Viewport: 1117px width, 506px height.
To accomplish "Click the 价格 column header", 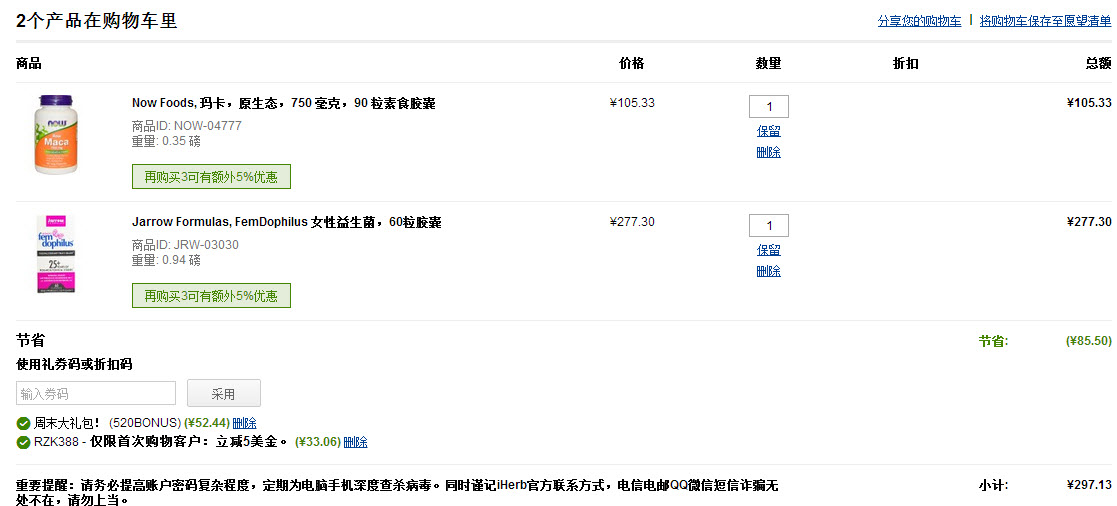I will 631,63.
